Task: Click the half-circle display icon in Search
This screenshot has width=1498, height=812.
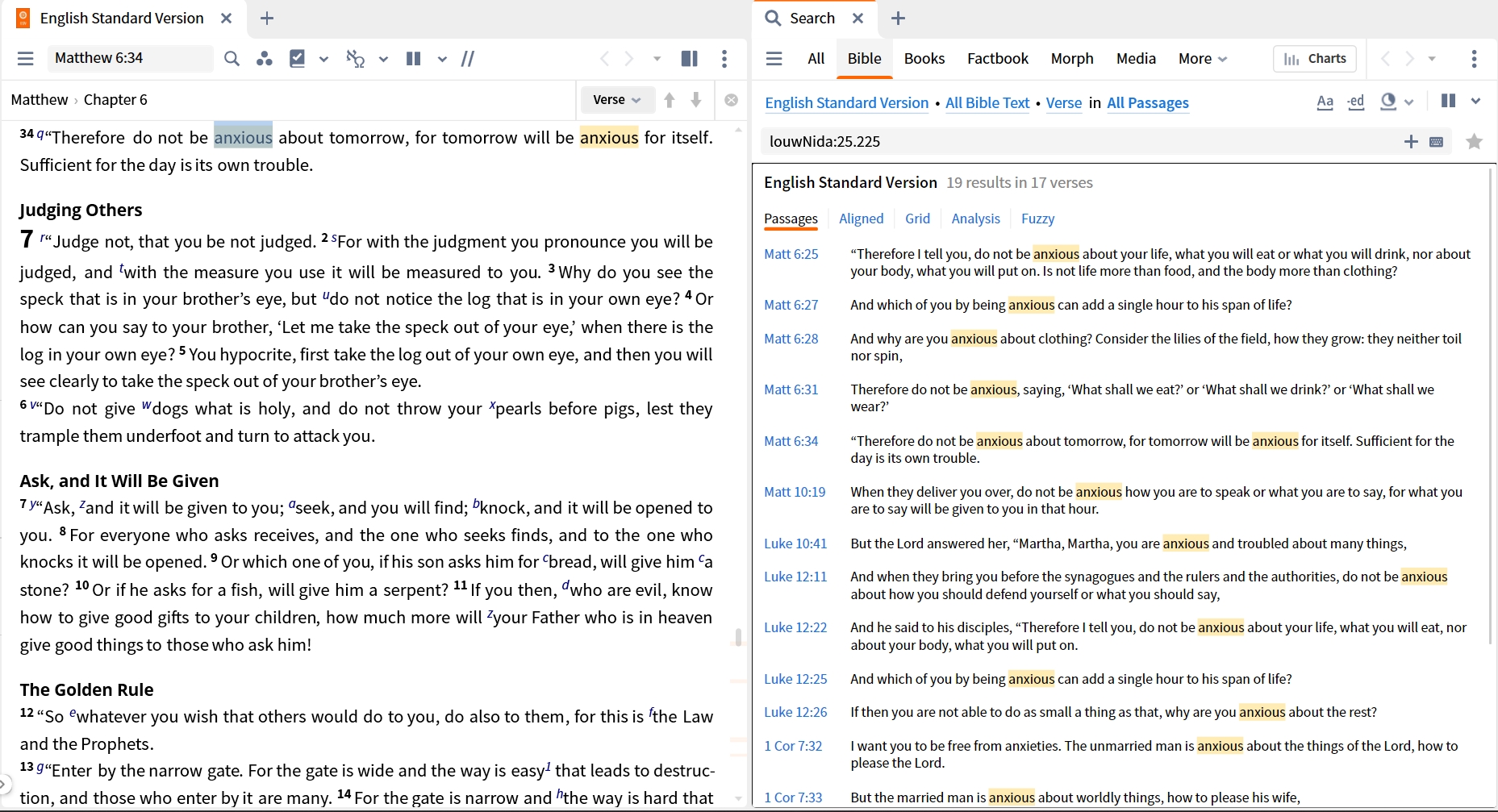Action: click(x=1388, y=101)
